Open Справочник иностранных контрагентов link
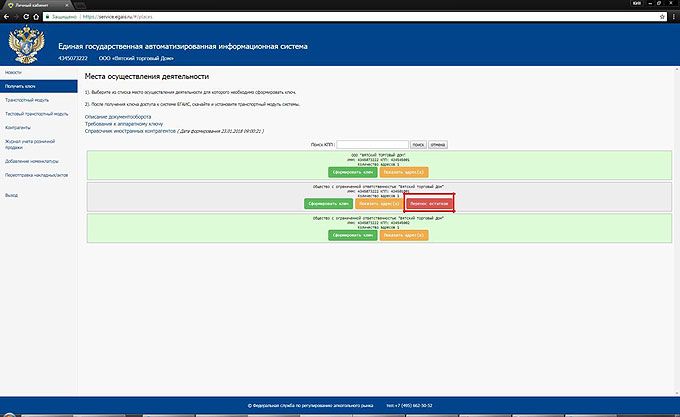 click(x=130, y=131)
